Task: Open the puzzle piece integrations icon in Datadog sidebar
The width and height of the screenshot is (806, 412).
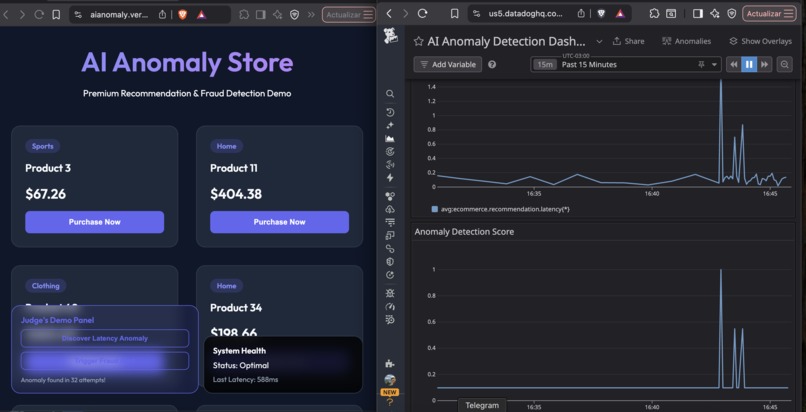Action: click(390, 364)
